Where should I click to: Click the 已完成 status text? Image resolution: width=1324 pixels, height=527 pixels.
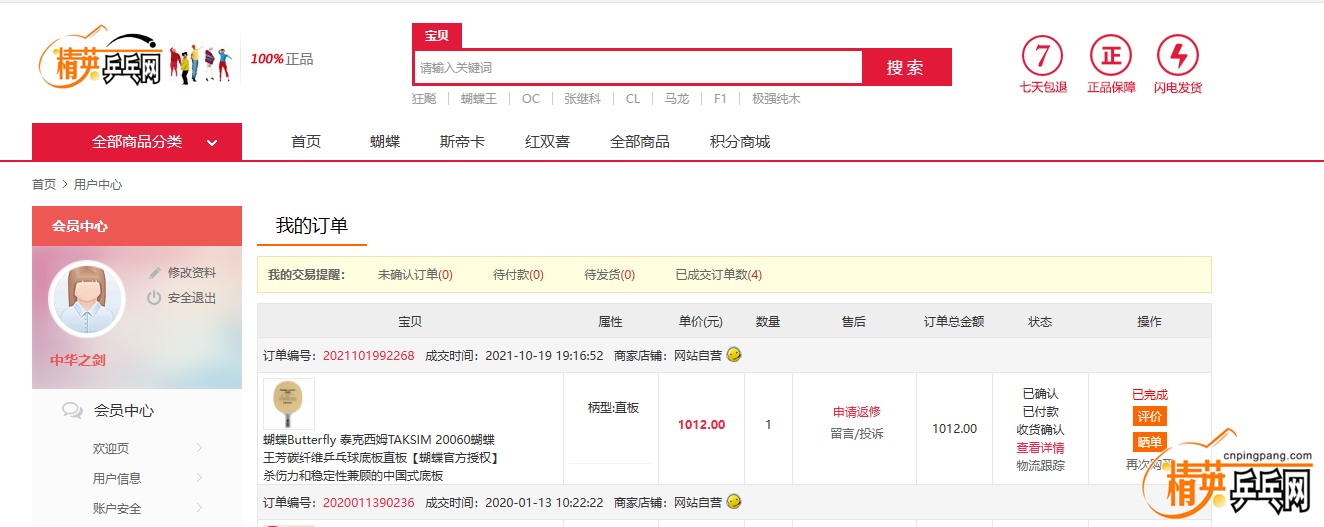1150,395
